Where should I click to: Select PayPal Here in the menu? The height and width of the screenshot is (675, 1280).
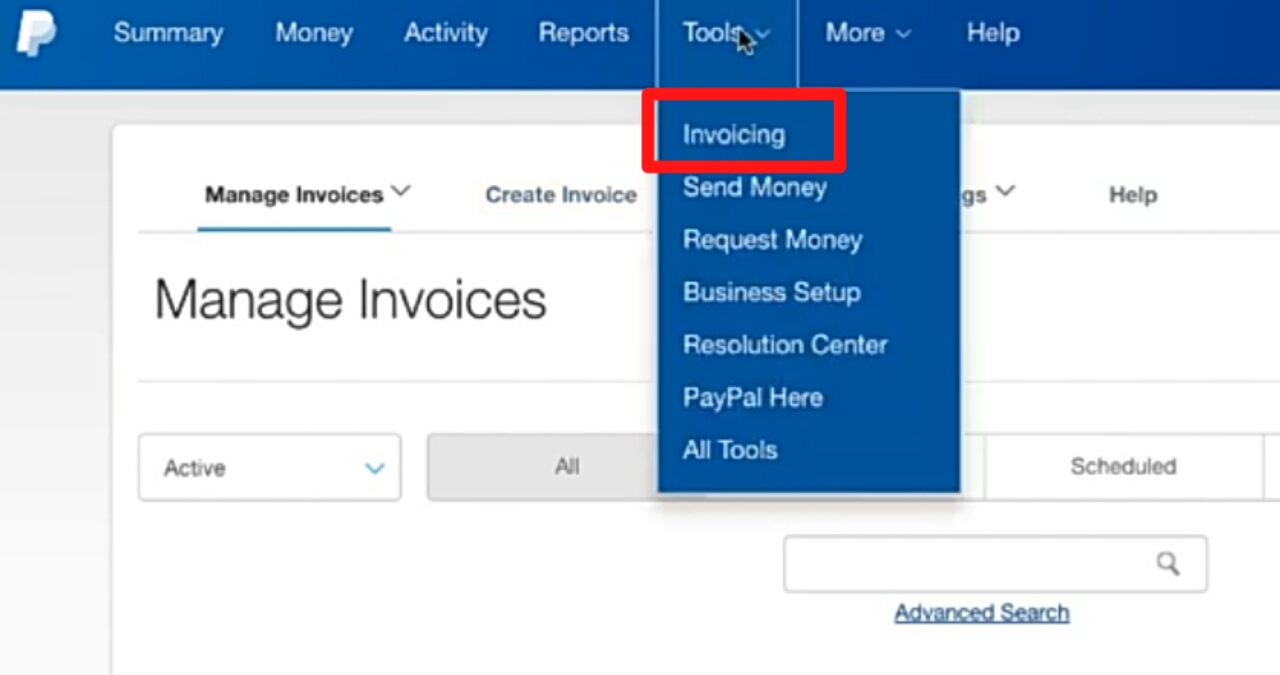752,397
